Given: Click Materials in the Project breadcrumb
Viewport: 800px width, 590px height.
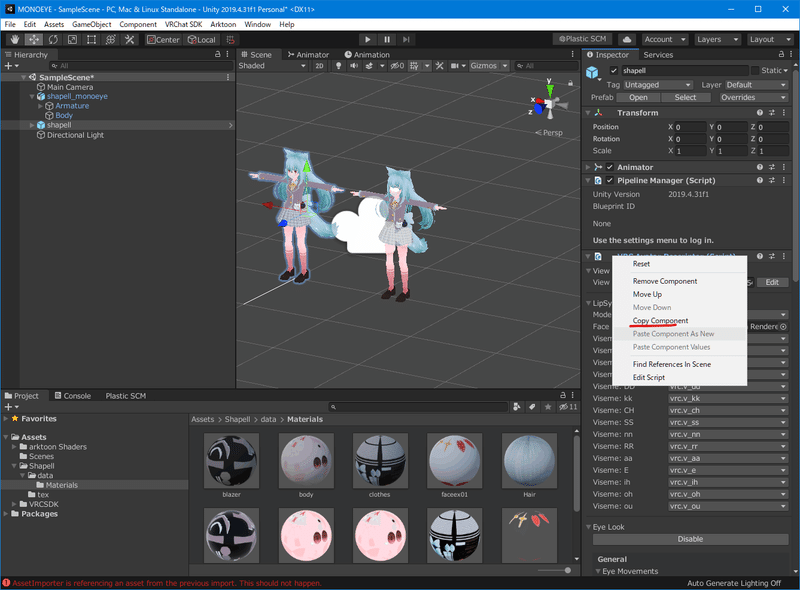Looking at the screenshot, I should coord(305,419).
